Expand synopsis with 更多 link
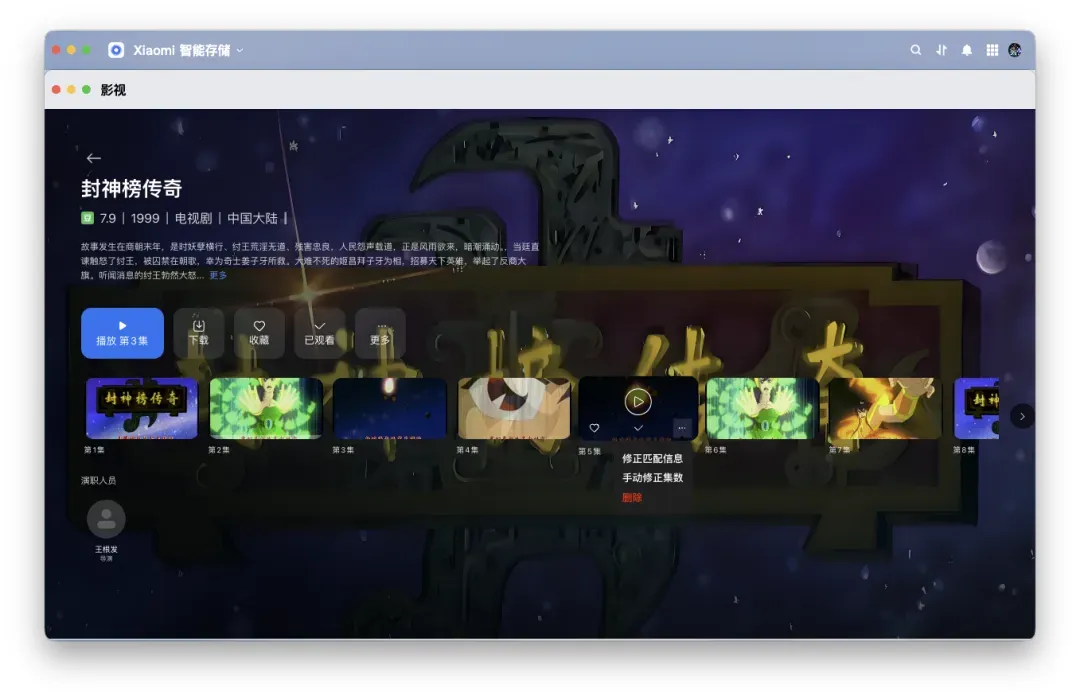The width and height of the screenshot is (1080, 700). [x=218, y=275]
